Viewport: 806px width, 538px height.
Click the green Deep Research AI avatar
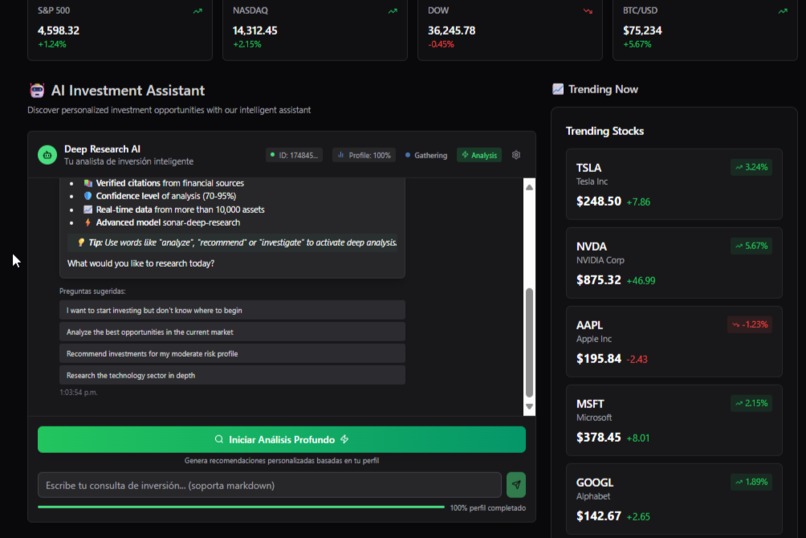[x=47, y=155]
